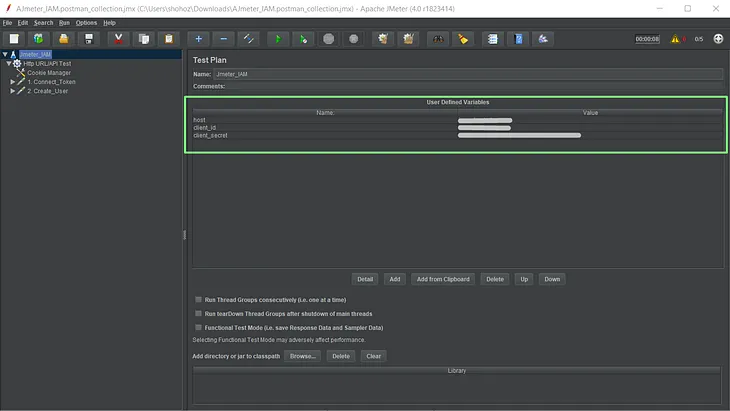Image resolution: width=730 pixels, height=411 pixels.
Task: Click the test plan Name input field
Action: pos(468,74)
